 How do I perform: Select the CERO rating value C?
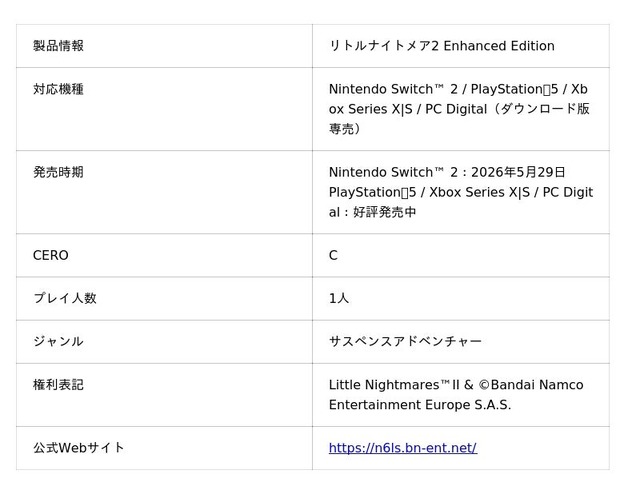333,255
